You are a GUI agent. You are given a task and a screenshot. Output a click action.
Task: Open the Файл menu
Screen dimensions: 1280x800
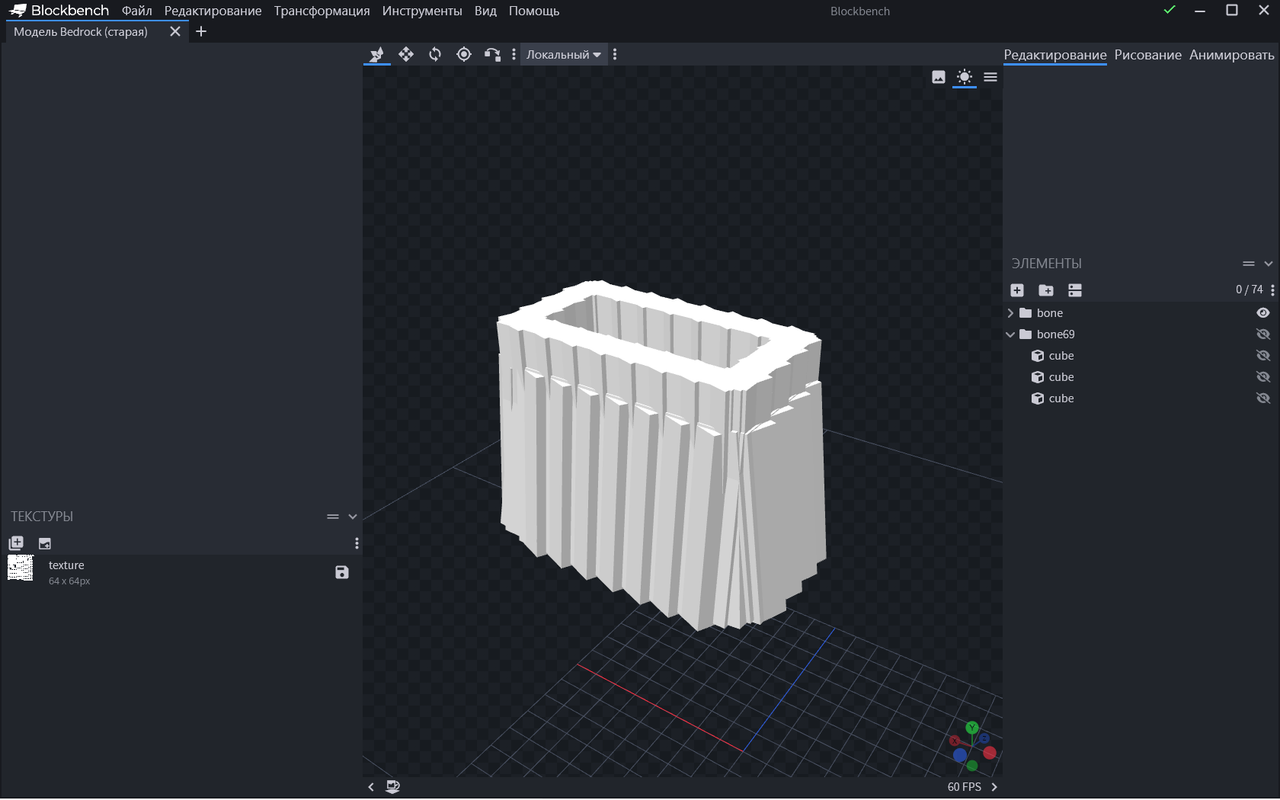(x=137, y=11)
